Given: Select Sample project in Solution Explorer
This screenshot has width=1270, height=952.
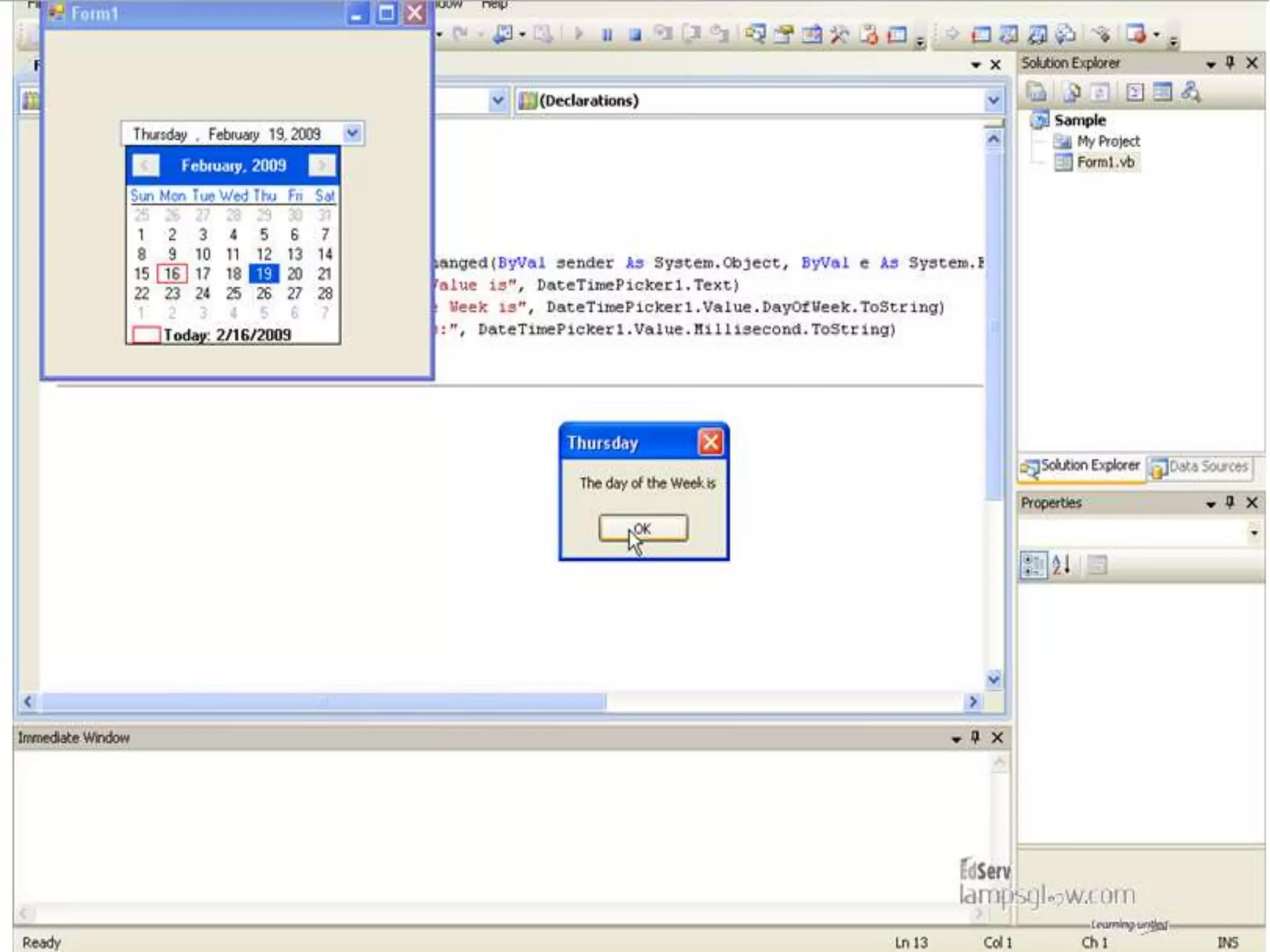Looking at the screenshot, I should pos(1080,120).
